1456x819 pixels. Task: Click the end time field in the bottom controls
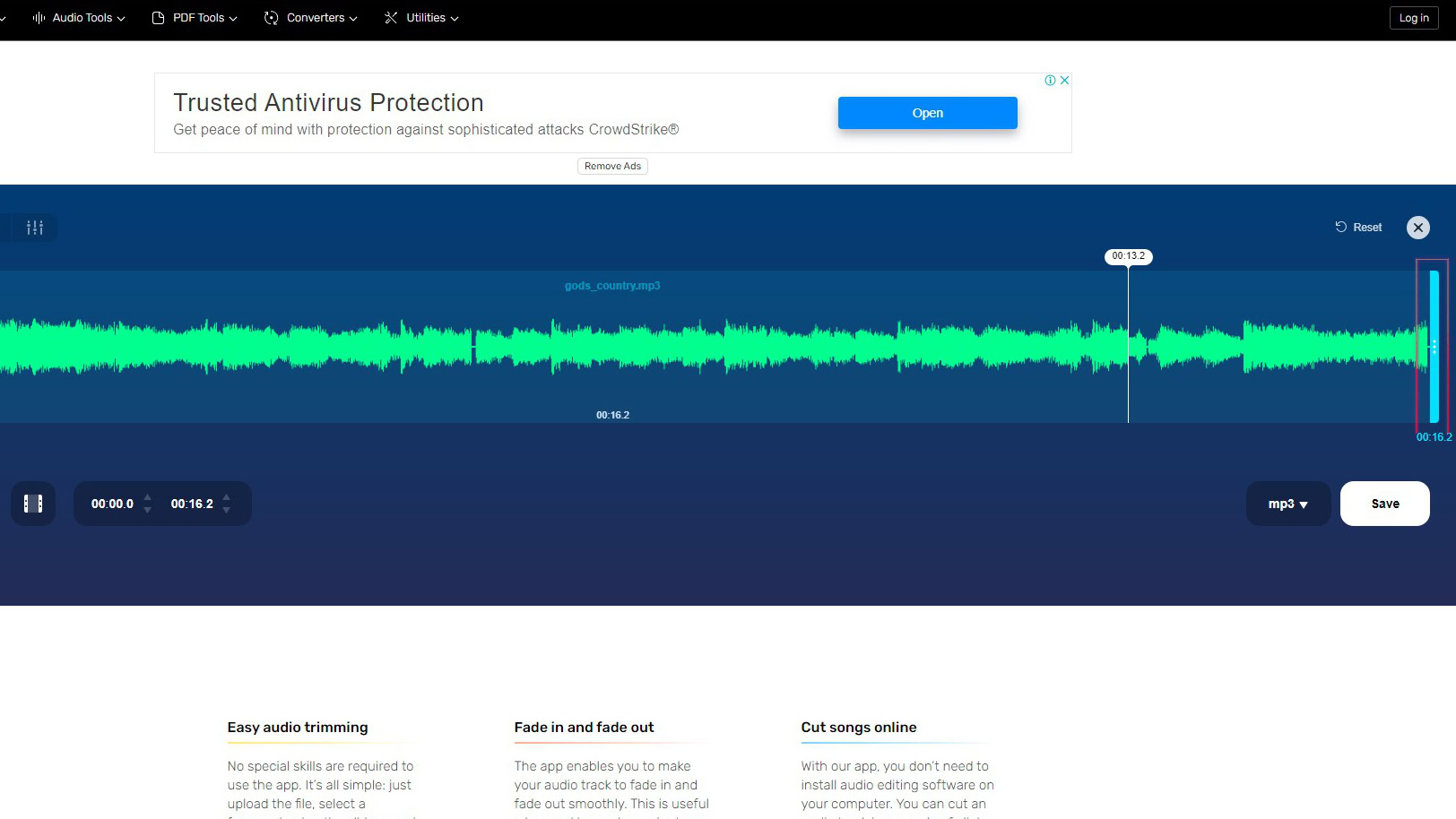[192, 504]
